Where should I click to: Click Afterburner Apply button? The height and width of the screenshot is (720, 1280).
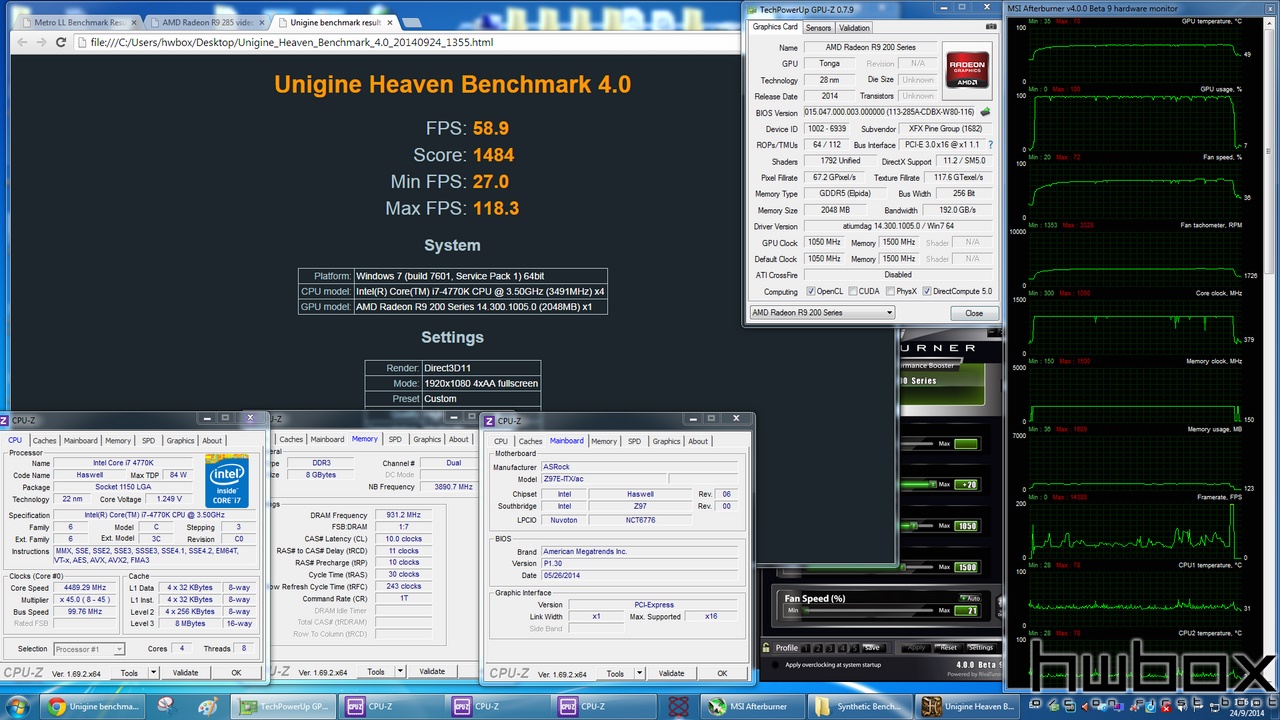(915, 647)
